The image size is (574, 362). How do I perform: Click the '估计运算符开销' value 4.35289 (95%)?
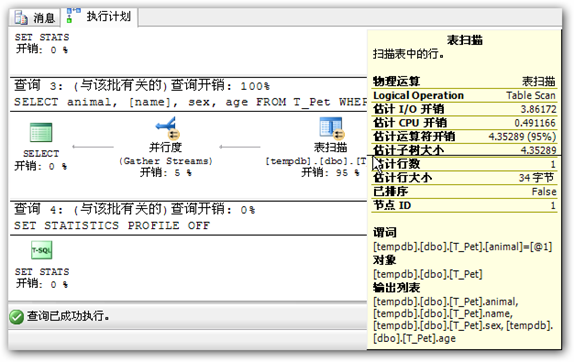(522, 137)
